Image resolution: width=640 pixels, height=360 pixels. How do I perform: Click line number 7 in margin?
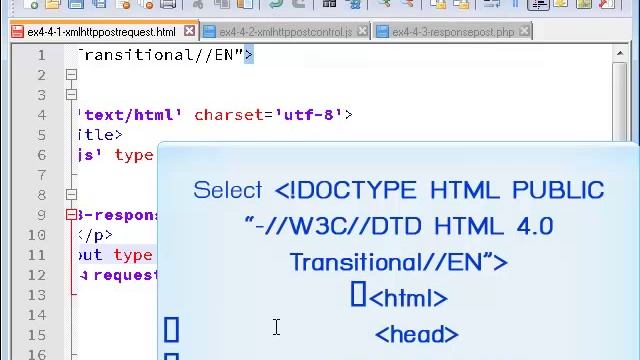click(x=42, y=175)
